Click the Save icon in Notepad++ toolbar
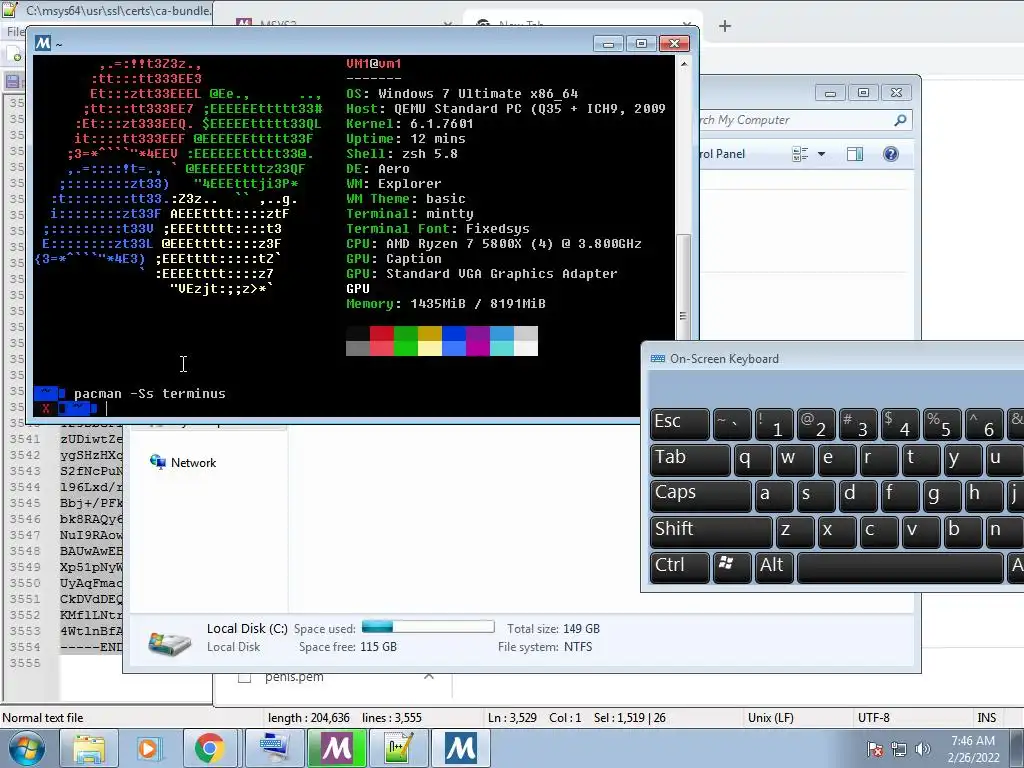This screenshot has width=1024, height=768. (x=12, y=82)
